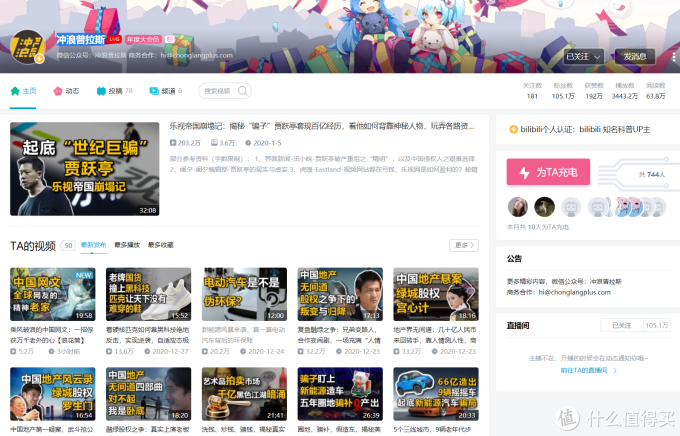680x436 pixels.
Task: Open the 频道 6 tab
Action: [166, 91]
